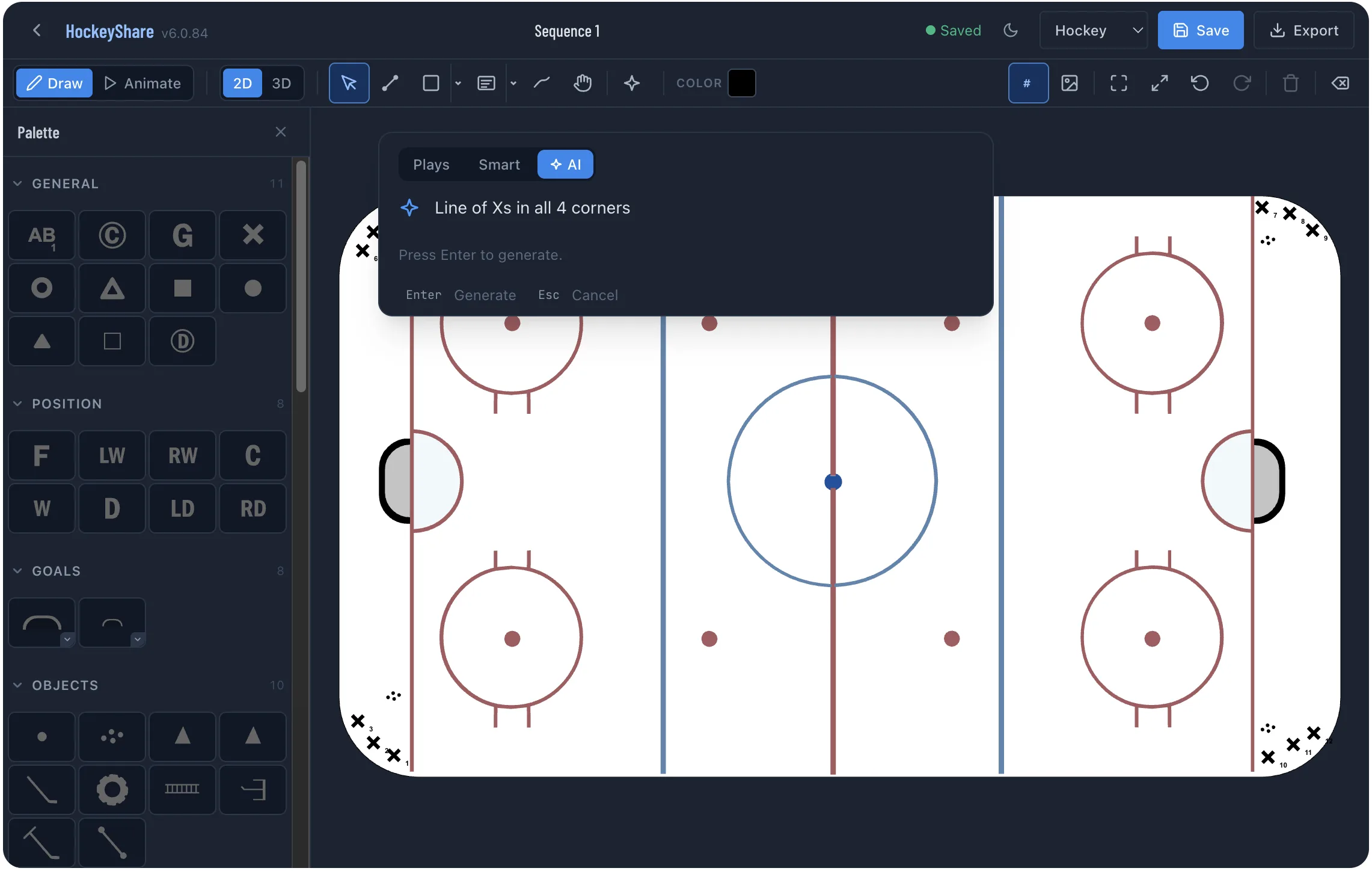Click Generate in the AI prompt

click(485, 295)
